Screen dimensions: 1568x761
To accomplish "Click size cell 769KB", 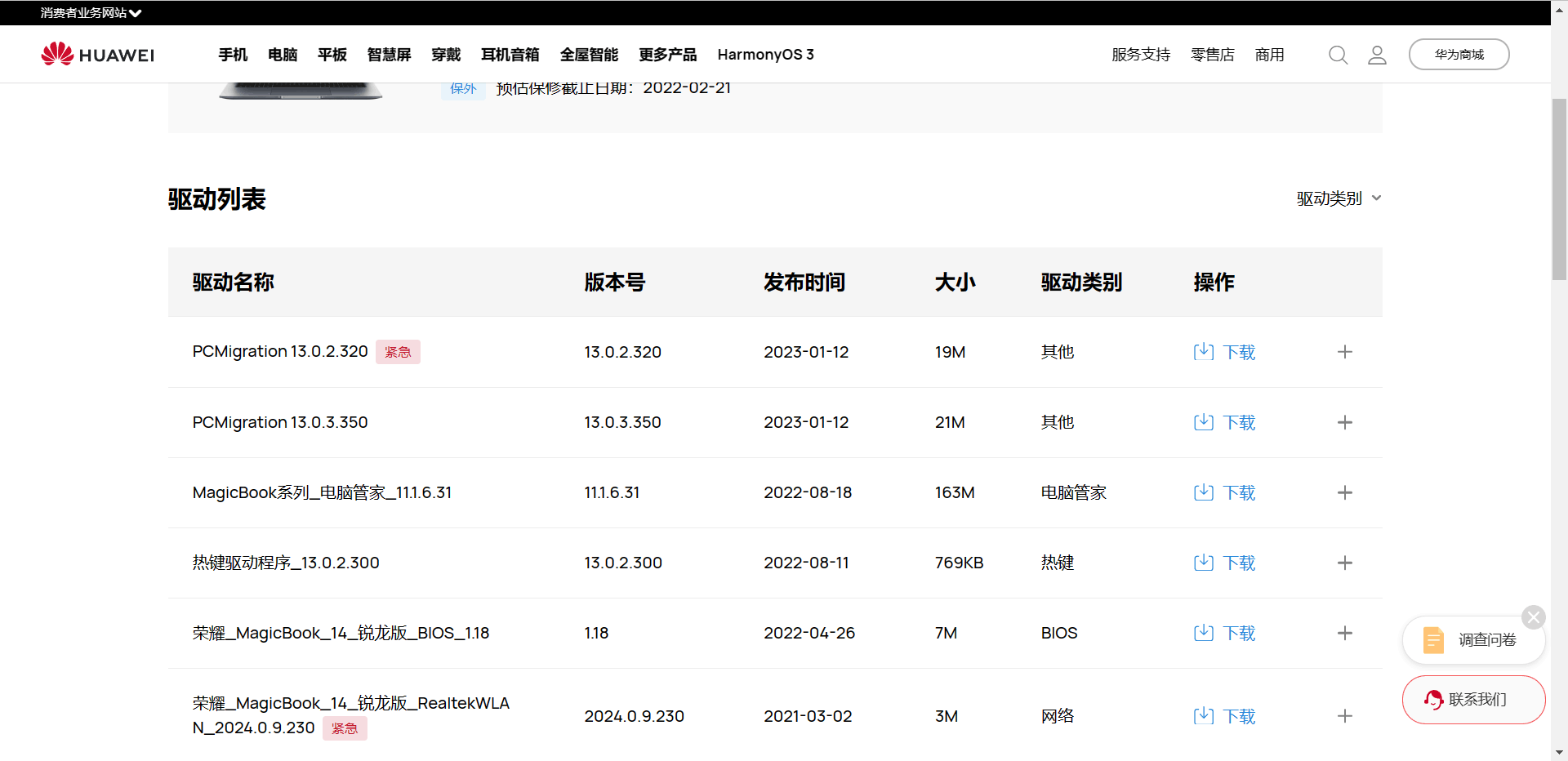I will coord(960,563).
